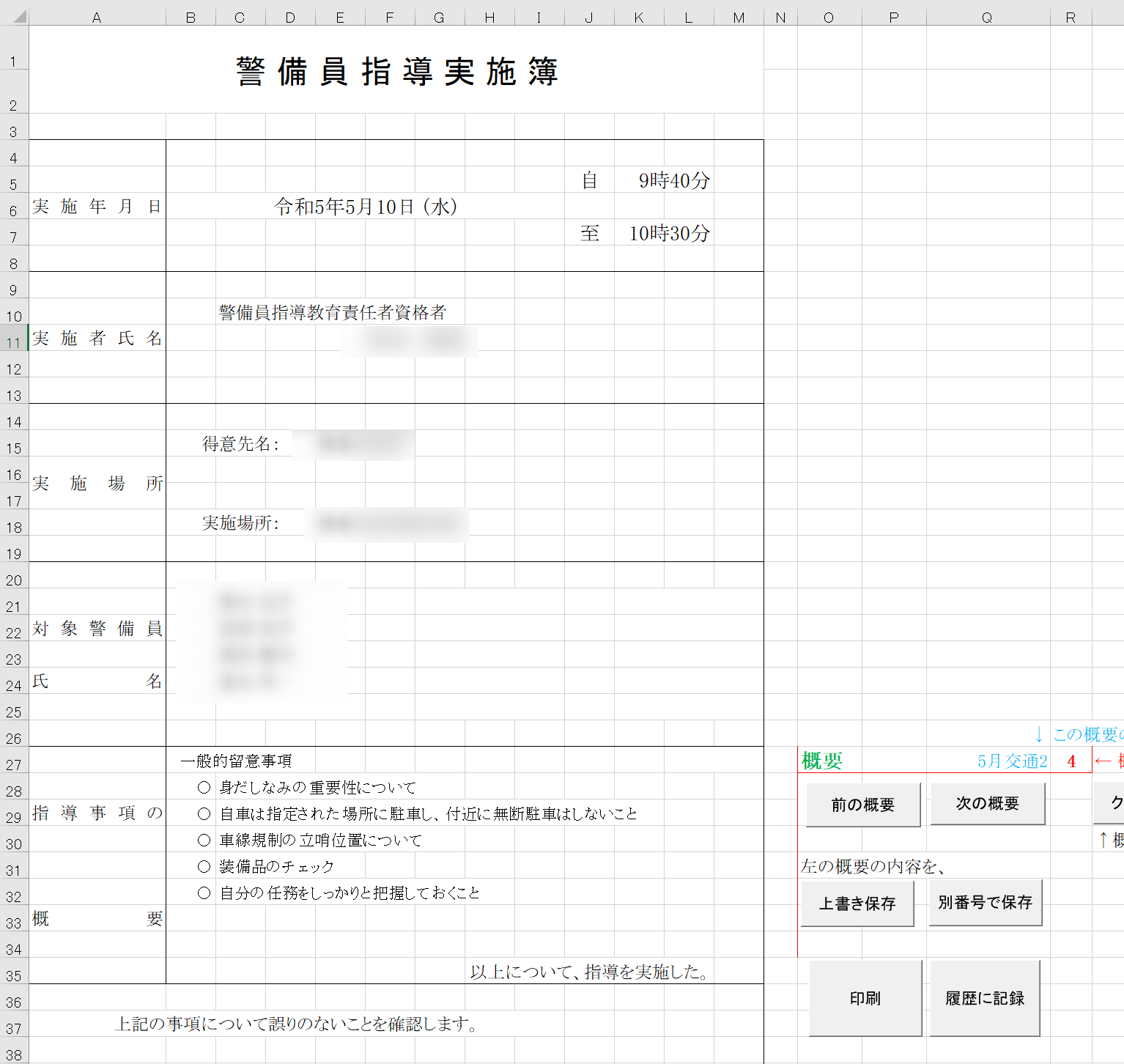Screen dimensions: 1124x1064
Task: Click the red summary number 4 cell
Action: click(x=1071, y=761)
